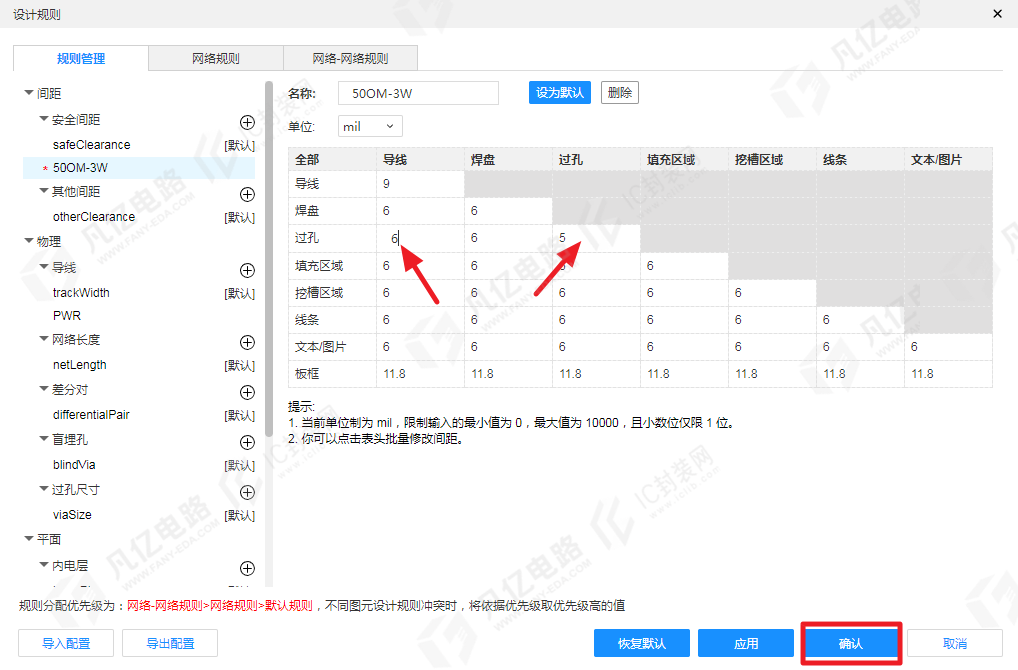1018x670 pixels.
Task: Click the 全部 table header
Action: (332, 160)
